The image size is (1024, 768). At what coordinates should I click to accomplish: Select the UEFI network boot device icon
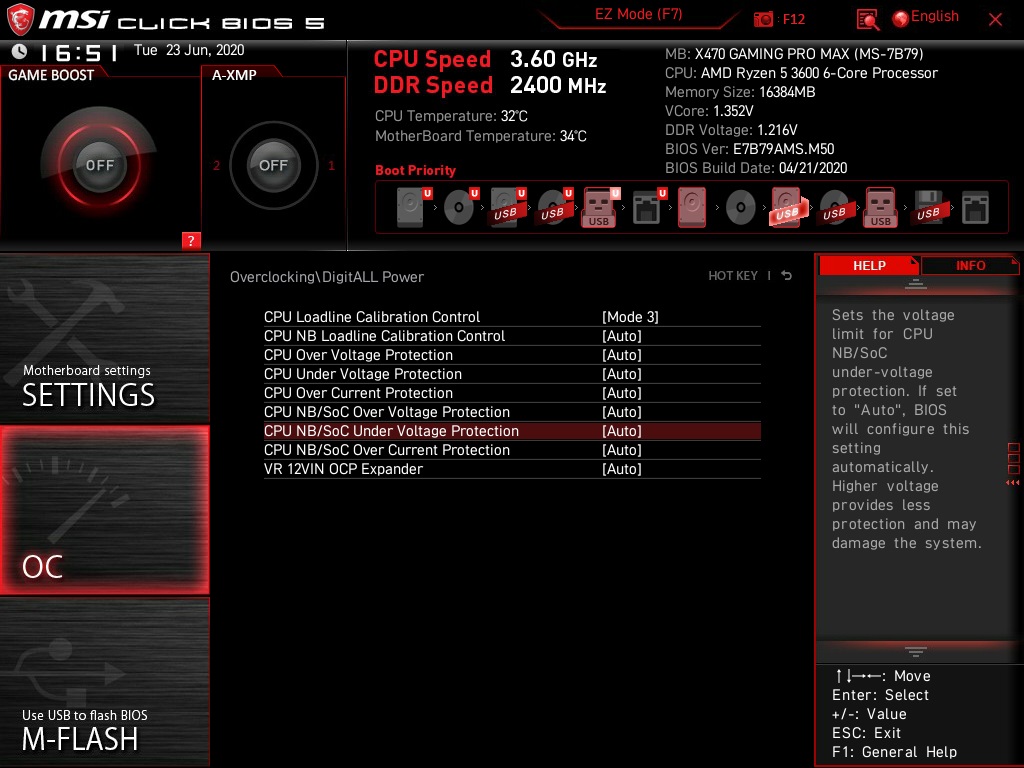pos(649,207)
